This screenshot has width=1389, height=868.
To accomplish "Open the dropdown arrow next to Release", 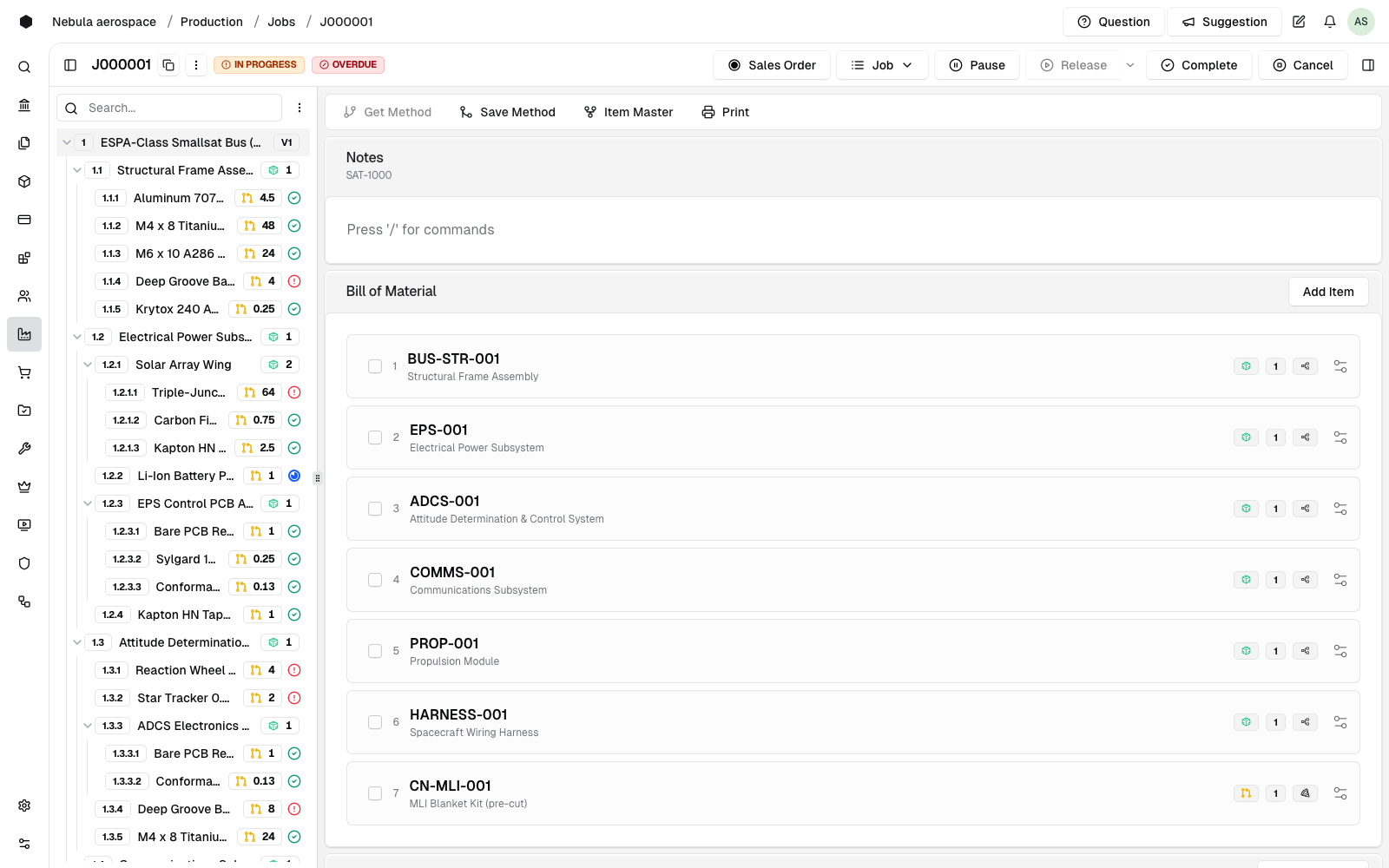I will (x=1130, y=65).
